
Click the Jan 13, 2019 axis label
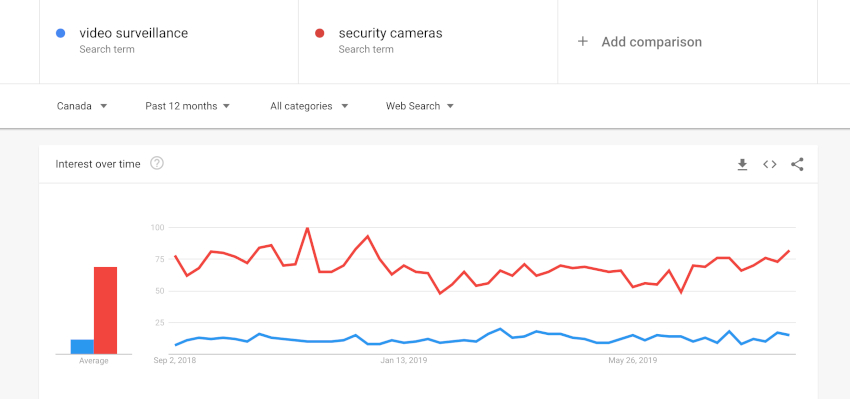tap(404, 360)
